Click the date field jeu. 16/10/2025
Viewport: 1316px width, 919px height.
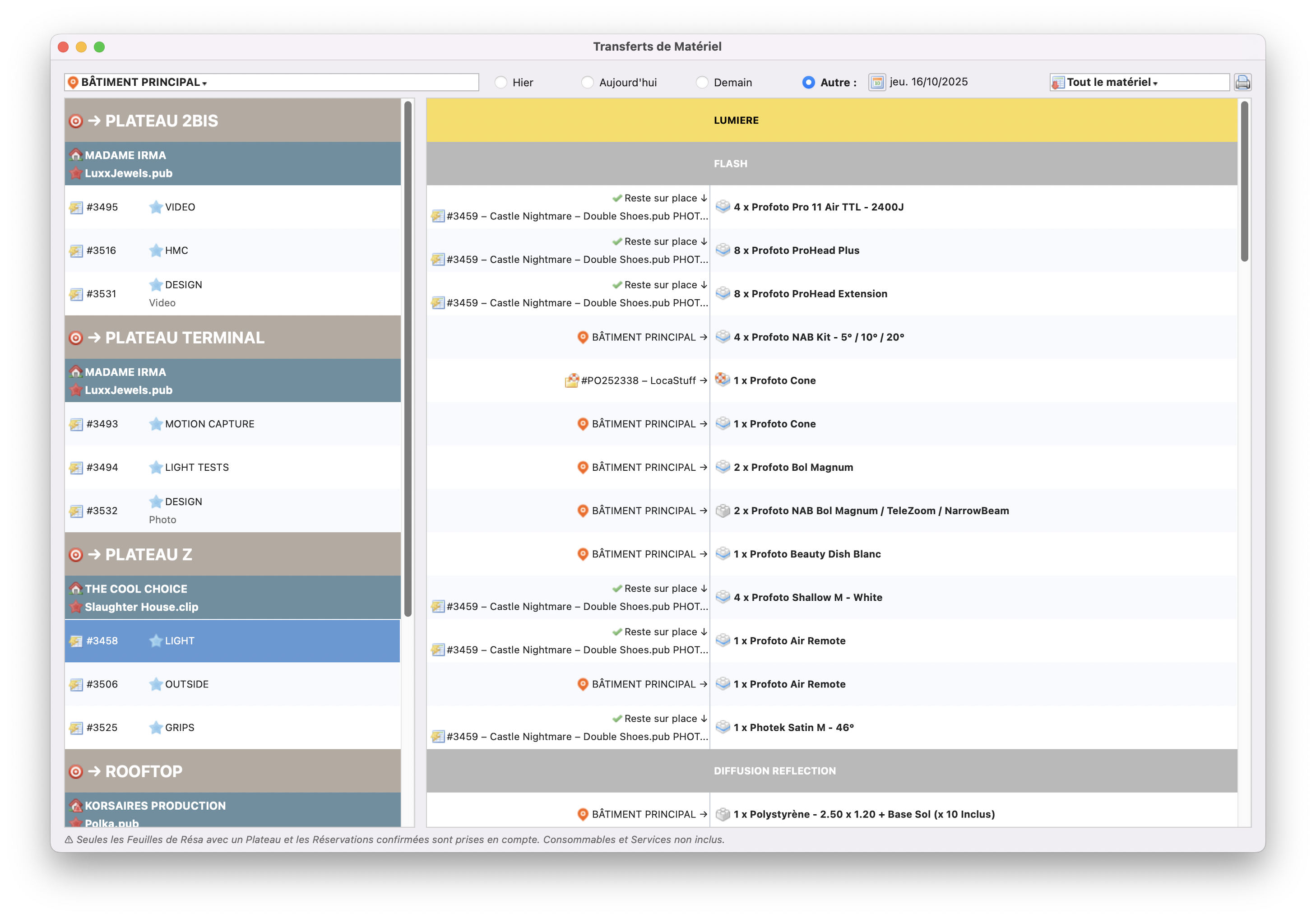coord(928,82)
